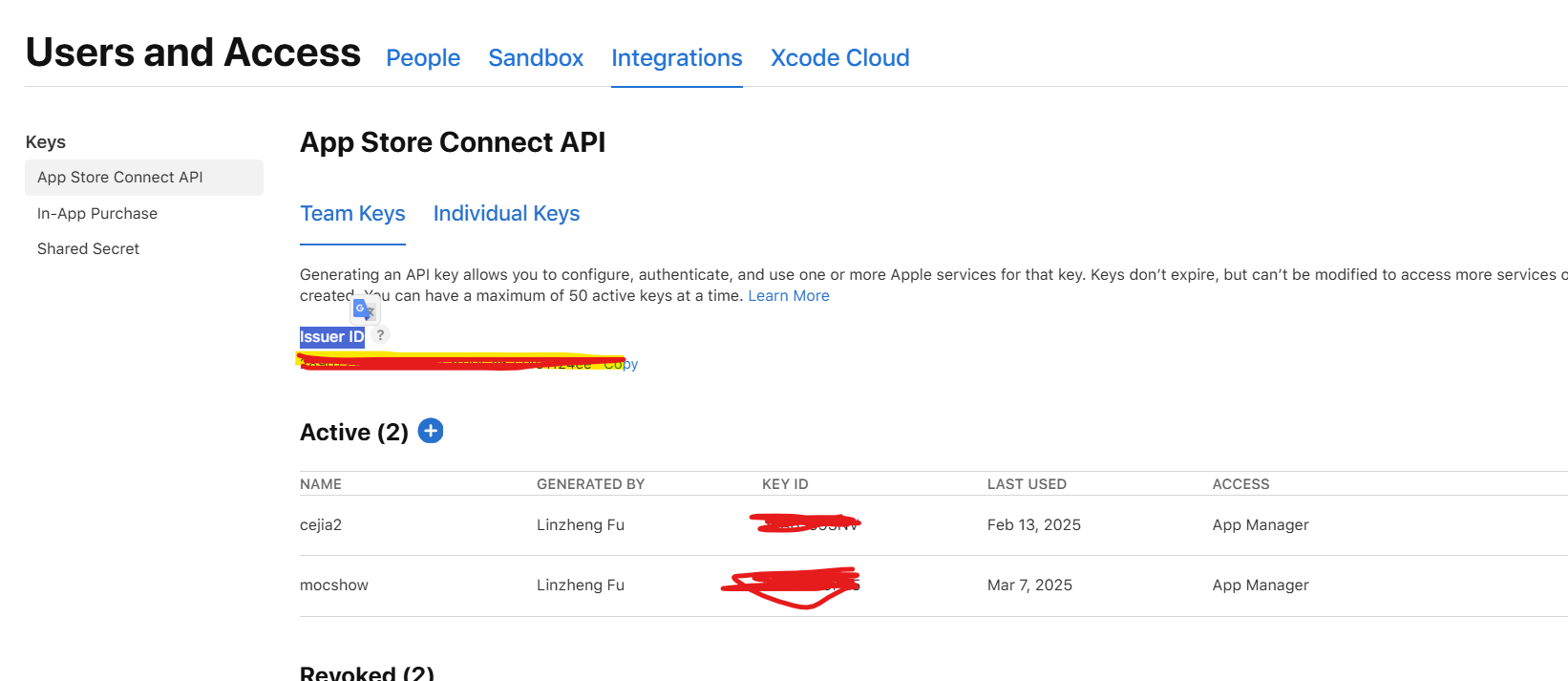Select the cejia2 key name
The width and height of the screenshot is (1568, 681).
pyautogui.click(x=321, y=525)
